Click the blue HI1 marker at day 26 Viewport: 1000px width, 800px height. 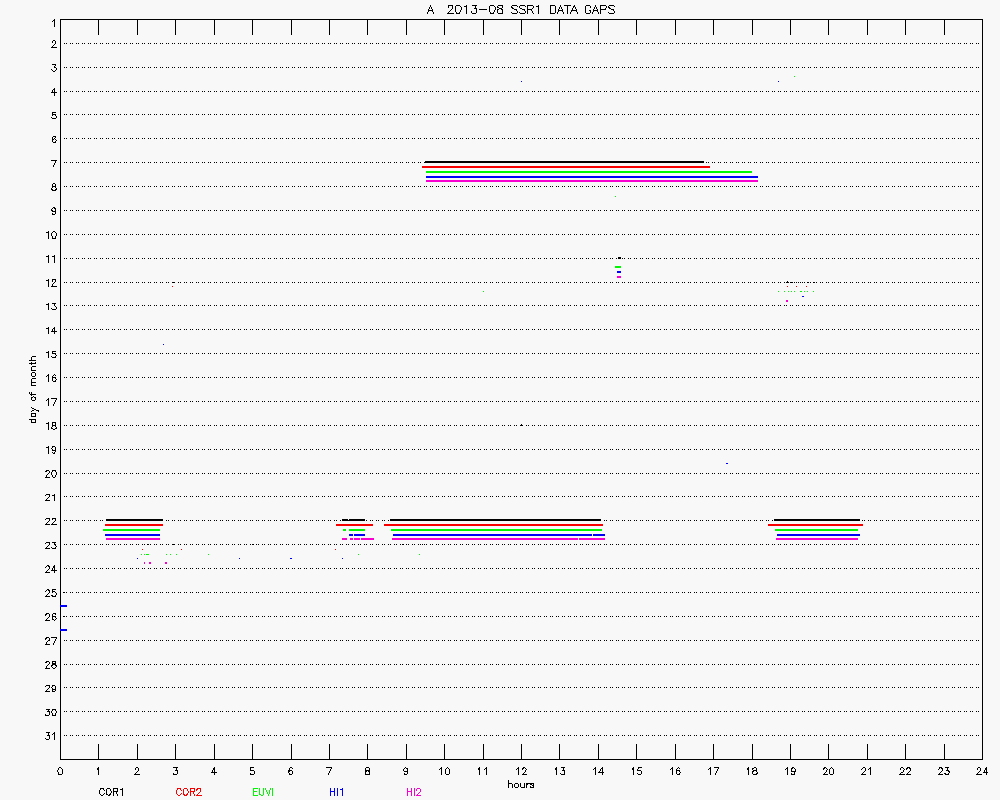click(63, 630)
